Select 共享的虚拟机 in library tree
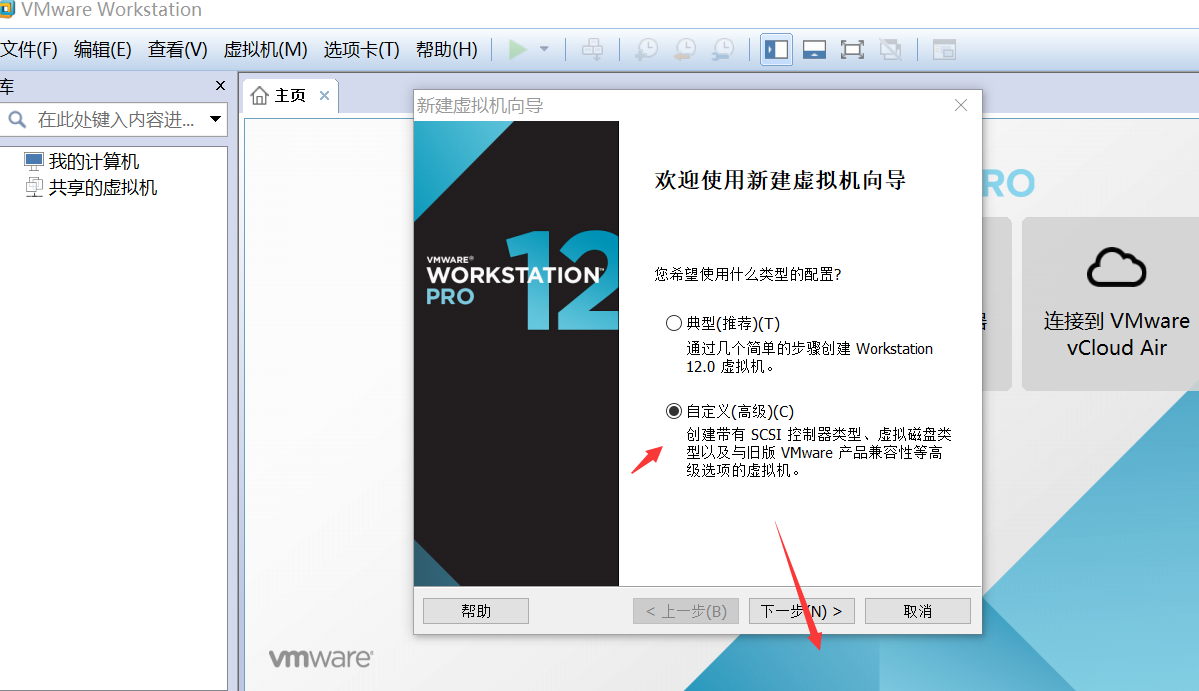 point(91,187)
